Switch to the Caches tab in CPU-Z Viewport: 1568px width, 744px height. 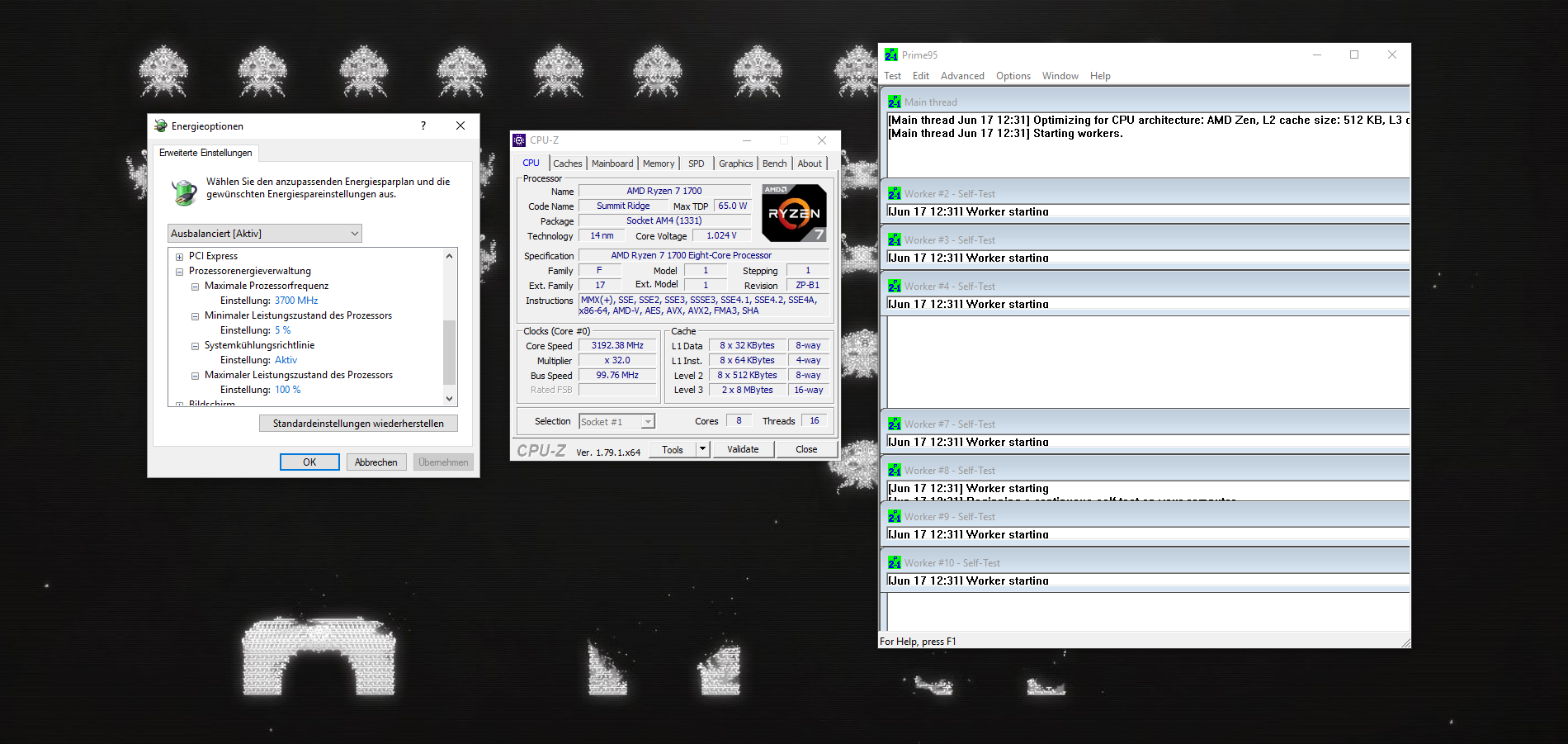coord(568,163)
